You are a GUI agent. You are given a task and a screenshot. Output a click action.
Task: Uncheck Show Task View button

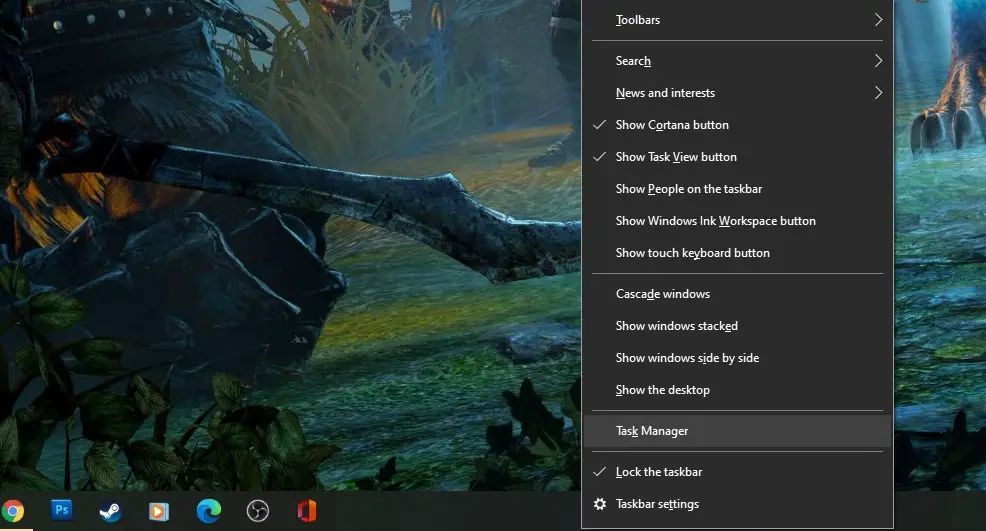(x=737, y=157)
